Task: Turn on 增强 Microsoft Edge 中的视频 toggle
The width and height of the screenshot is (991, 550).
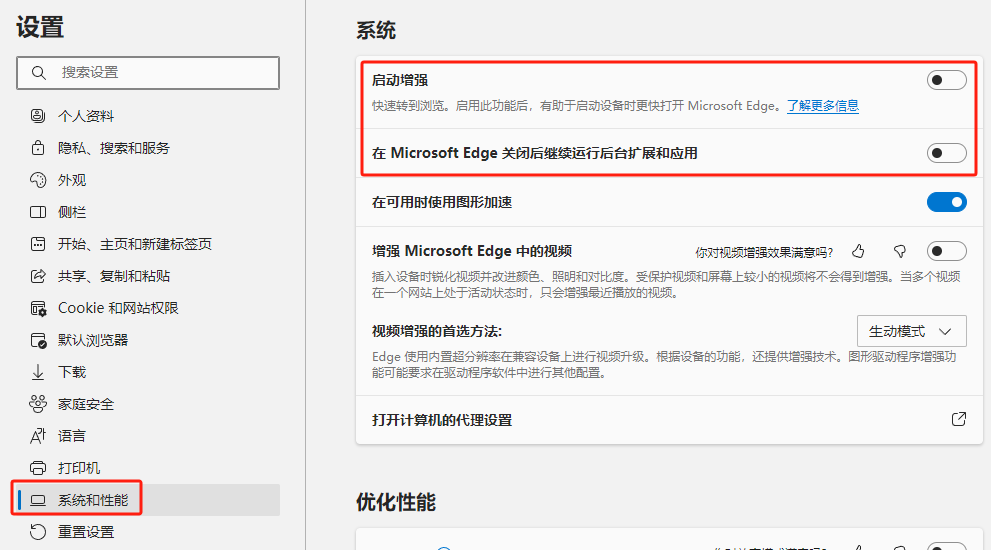Action: [946, 251]
